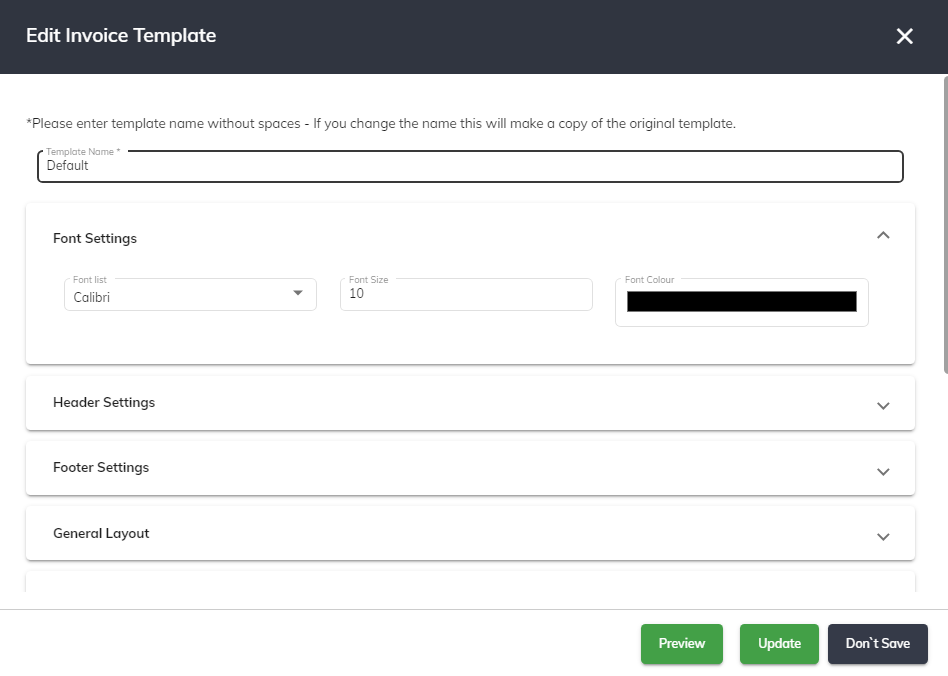Click the partially visible panel below General Layout
948x676 pixels.
tap(470, 582)
